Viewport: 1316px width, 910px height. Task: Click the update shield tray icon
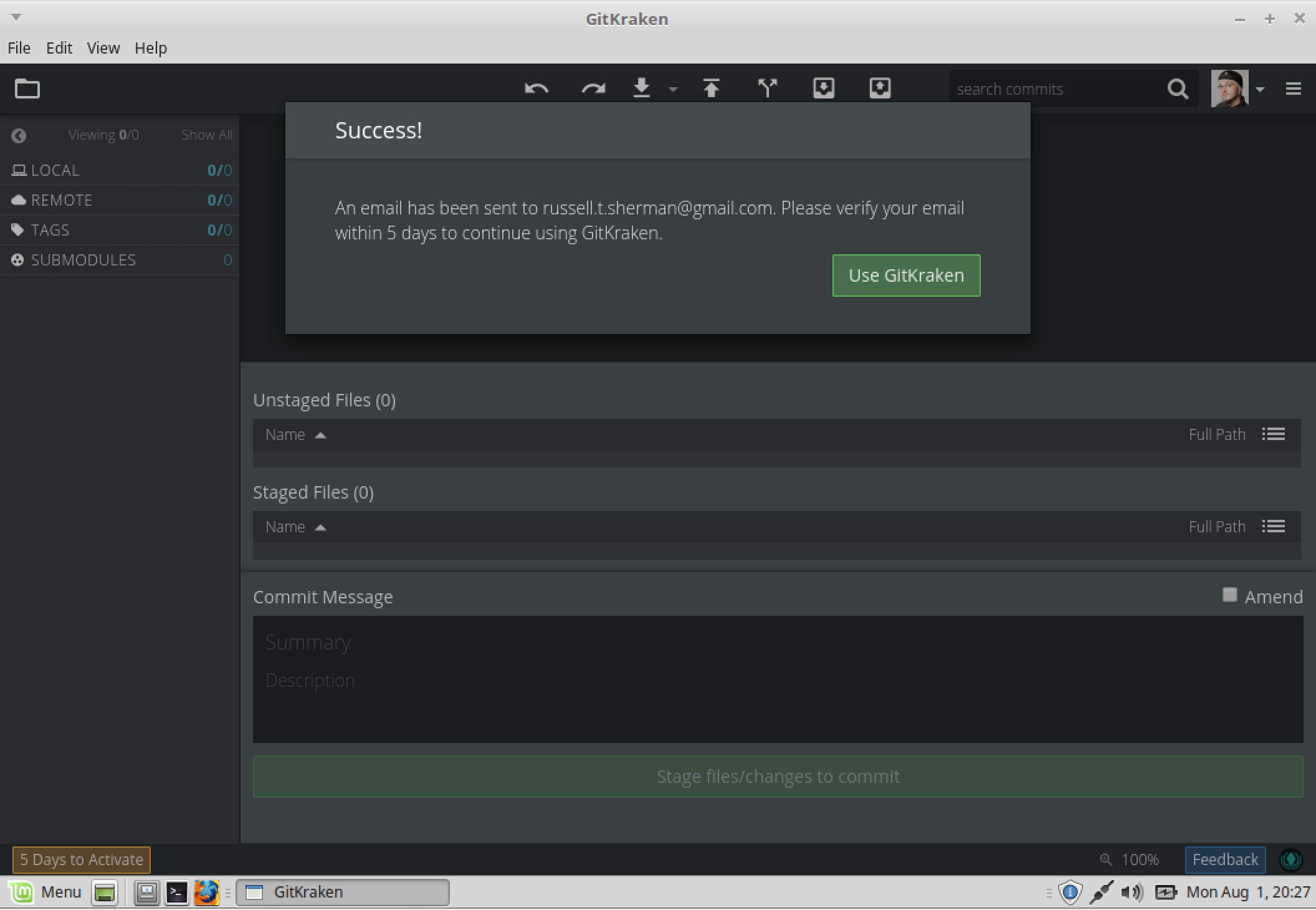[x=1070, y=893]
